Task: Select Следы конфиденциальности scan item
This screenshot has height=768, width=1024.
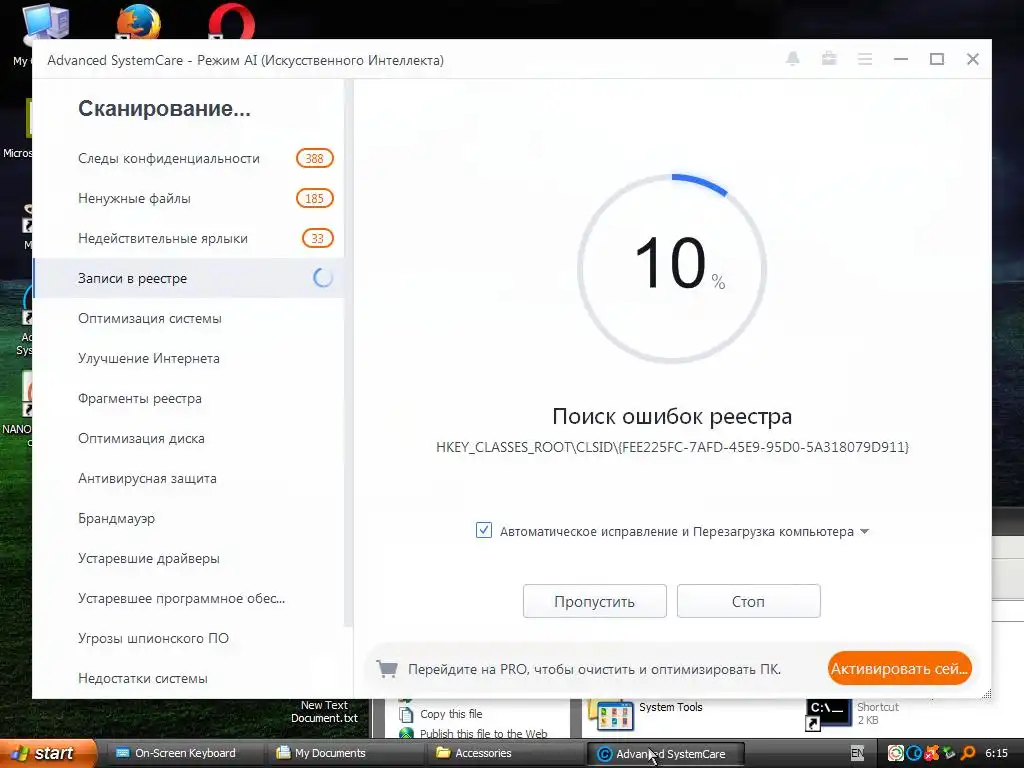Action: tap(188, 158)
